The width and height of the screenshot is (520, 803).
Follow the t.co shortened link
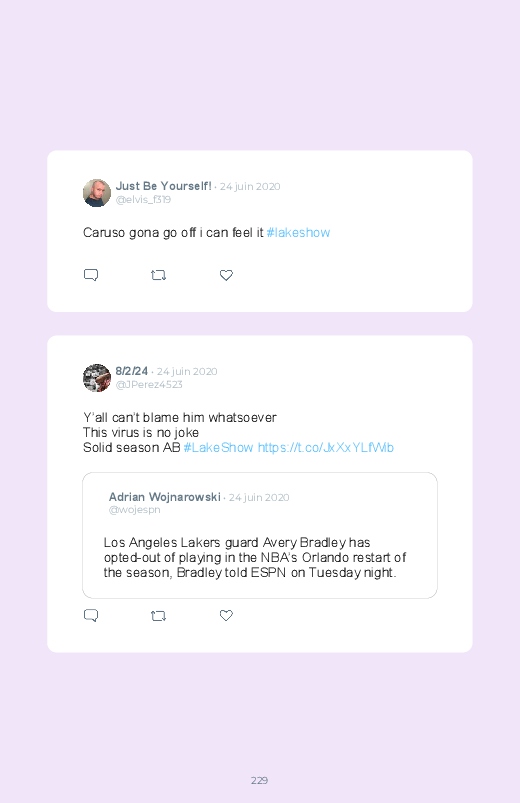(x=326, y=448)
